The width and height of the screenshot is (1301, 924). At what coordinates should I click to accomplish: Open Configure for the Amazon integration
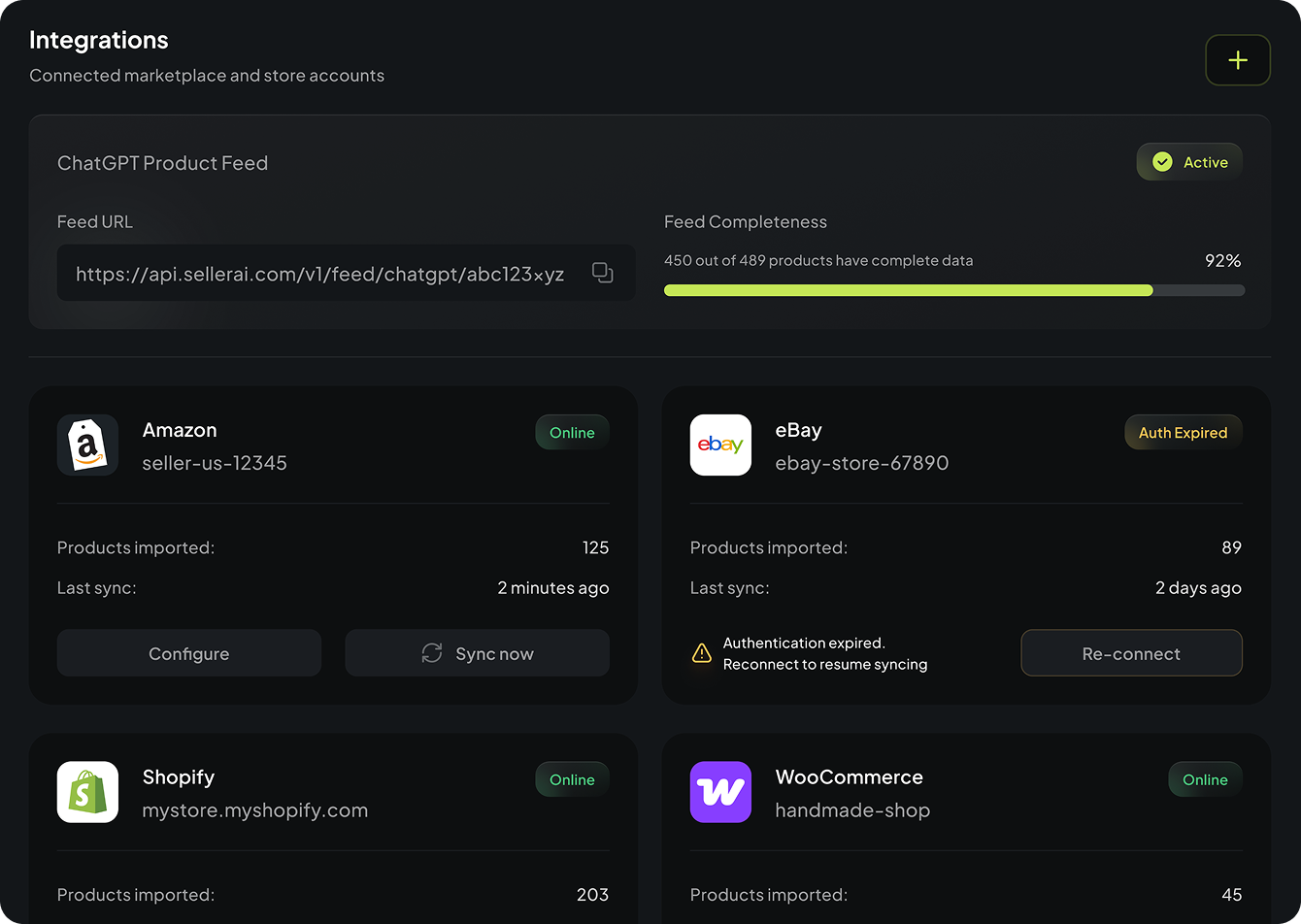pyautogui.click(x=188, y=653)
